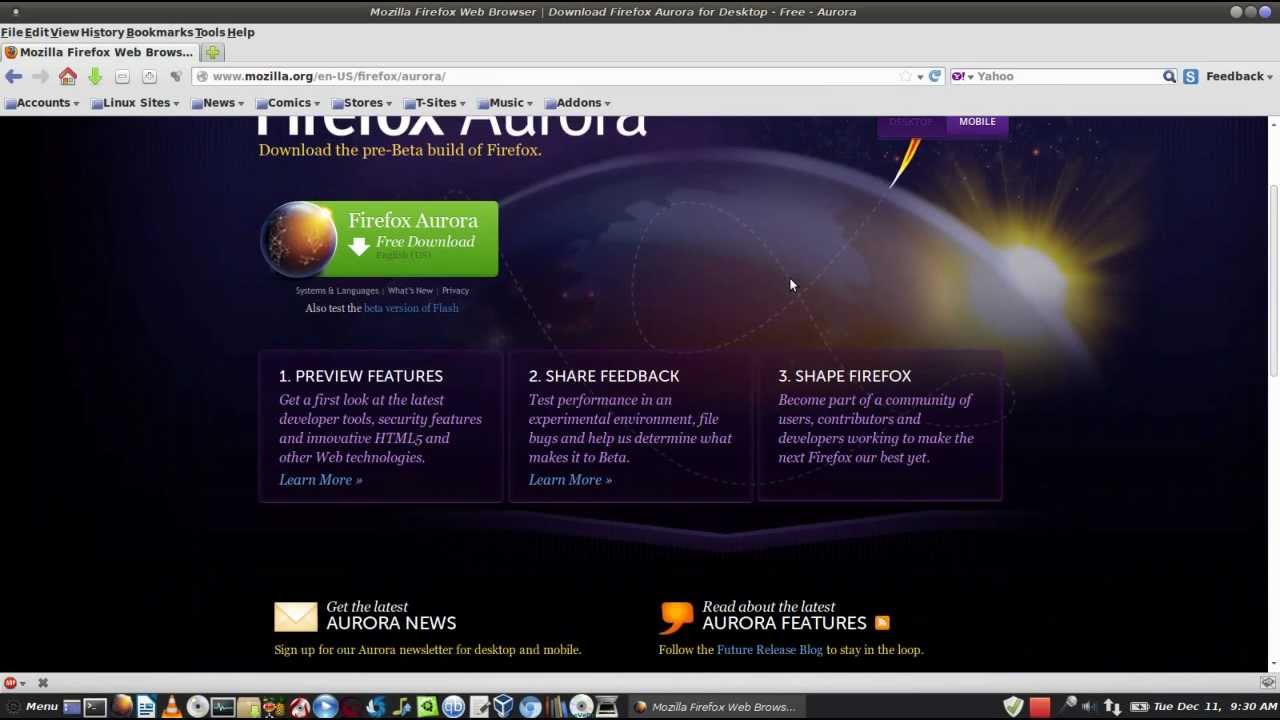Reload the page using the refresh icon
The width and height of the screenshot is (1280, 720).
pos(935,76)
